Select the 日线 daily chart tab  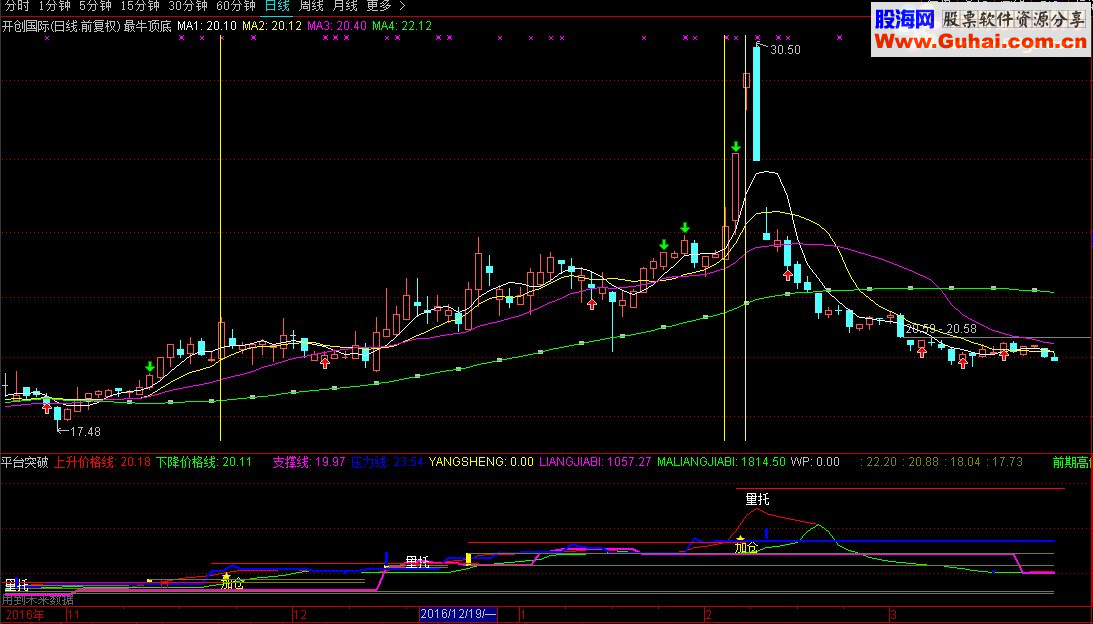277,6
